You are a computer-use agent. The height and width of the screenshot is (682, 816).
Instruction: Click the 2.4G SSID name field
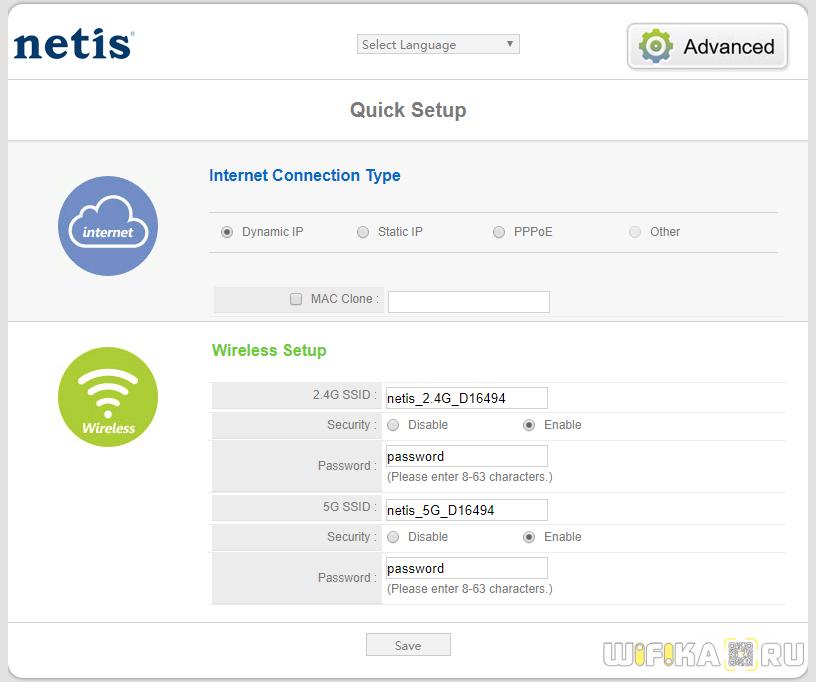[x=466, y=398]
